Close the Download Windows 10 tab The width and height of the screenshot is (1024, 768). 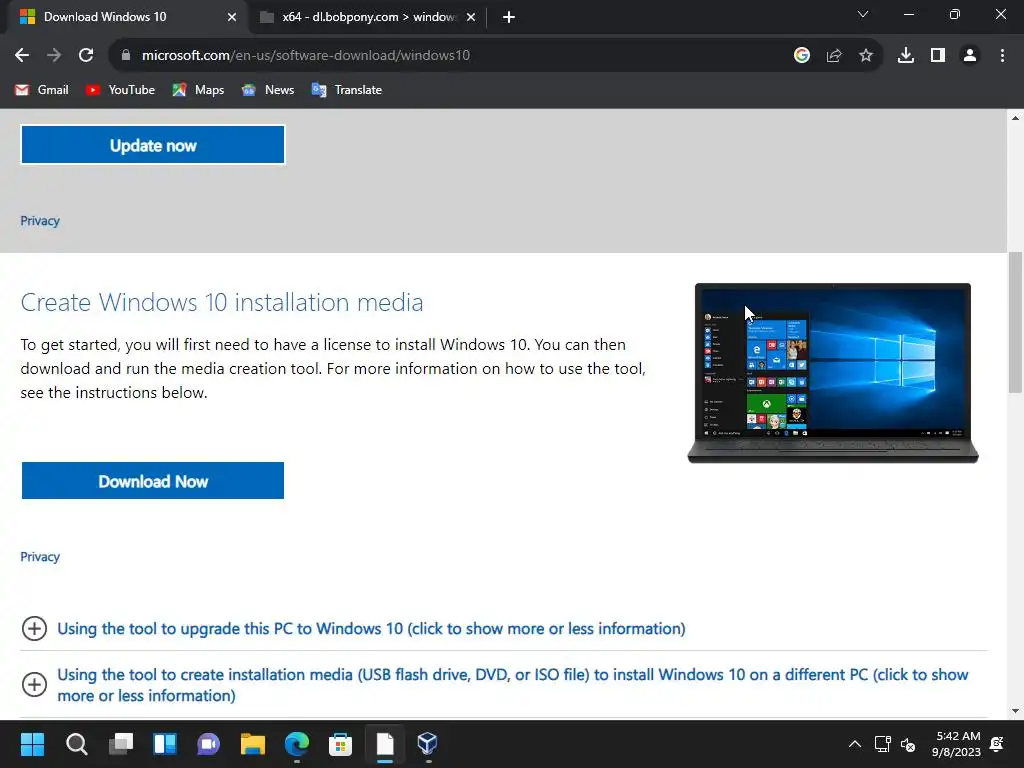232,17
